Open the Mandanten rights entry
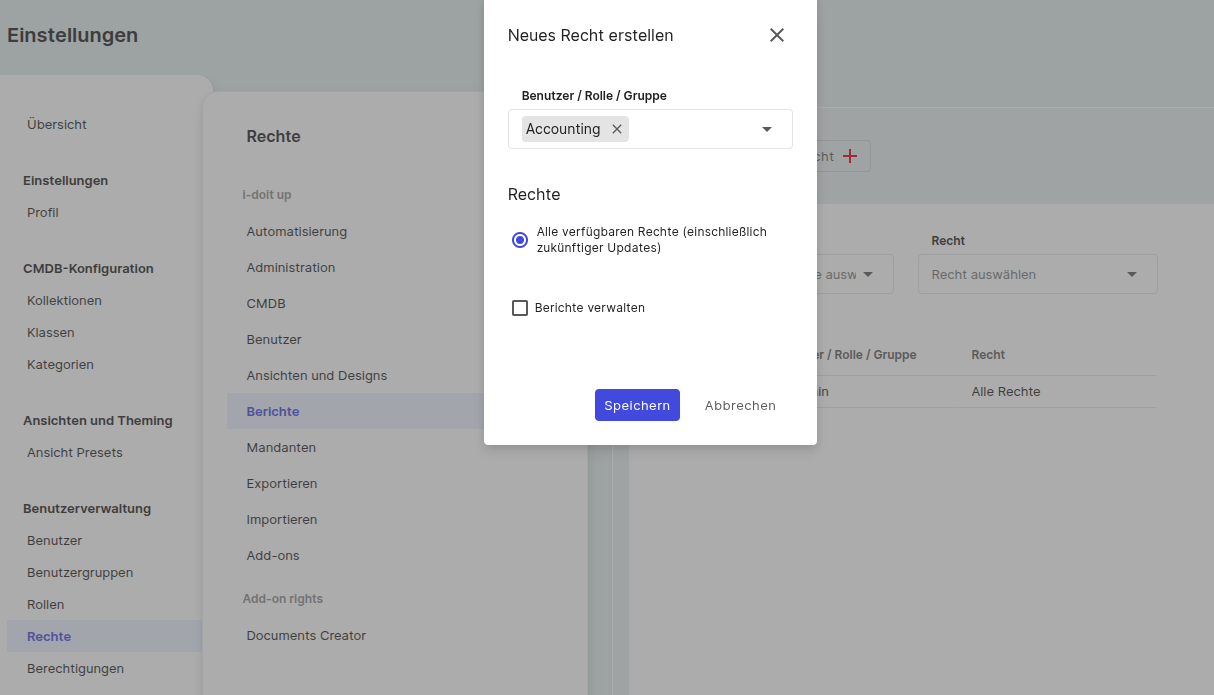Viewport: 1214px width, 695px height. coord(281,448)
